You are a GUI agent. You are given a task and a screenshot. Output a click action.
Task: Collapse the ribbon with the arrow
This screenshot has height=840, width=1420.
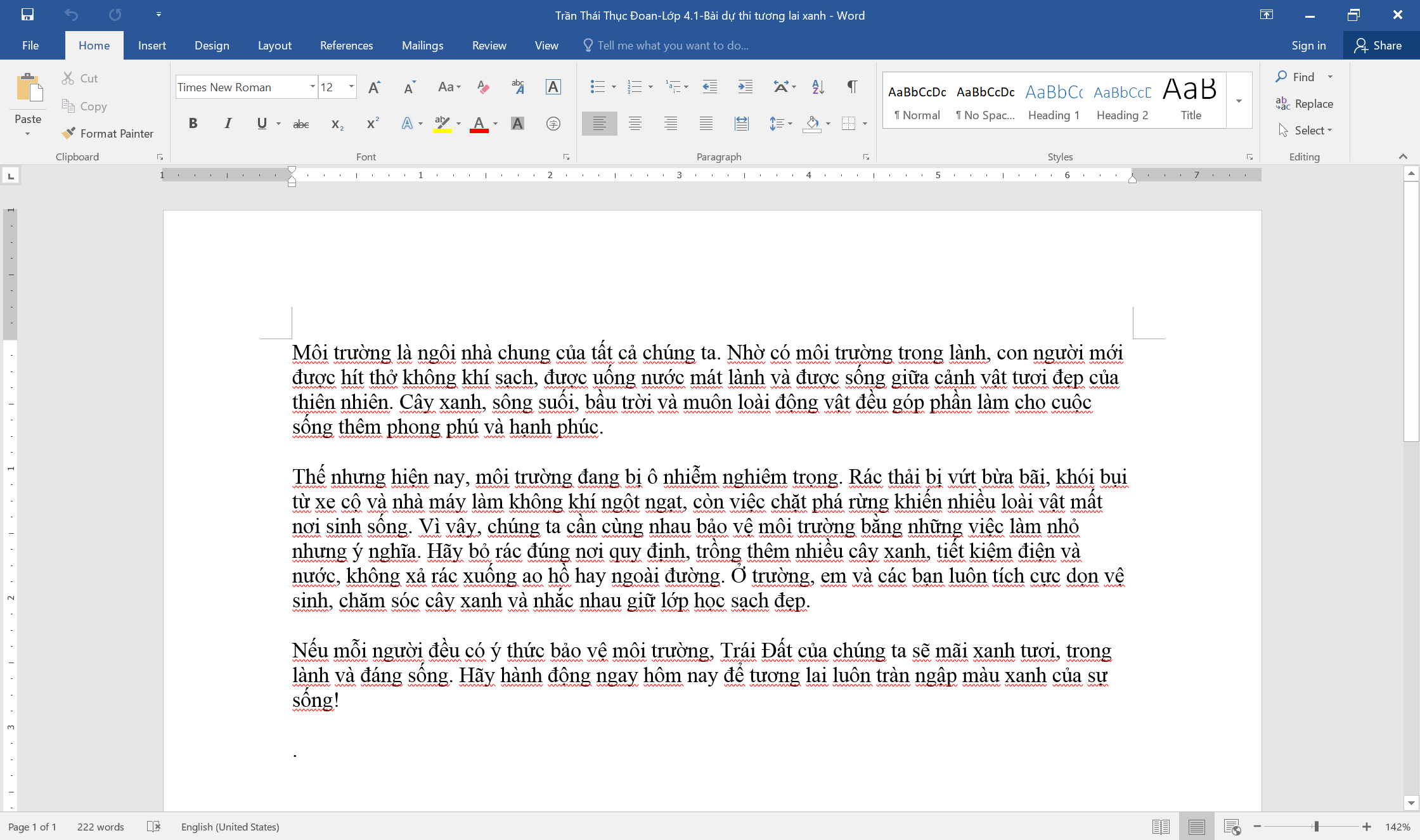point(1403,157)
